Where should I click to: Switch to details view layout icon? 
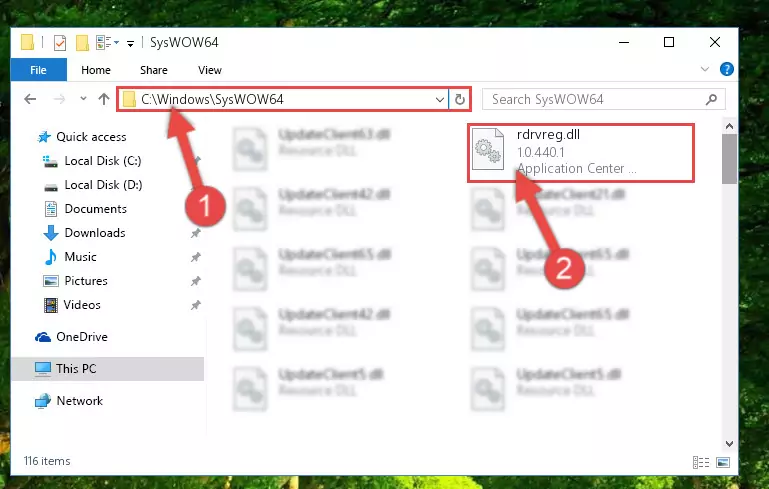[x=701, y=462]
